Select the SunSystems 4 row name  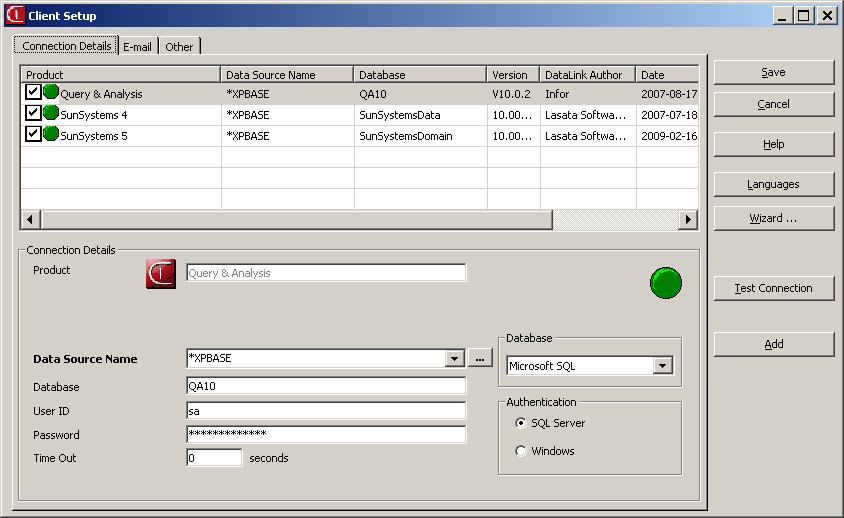point(94,115)
